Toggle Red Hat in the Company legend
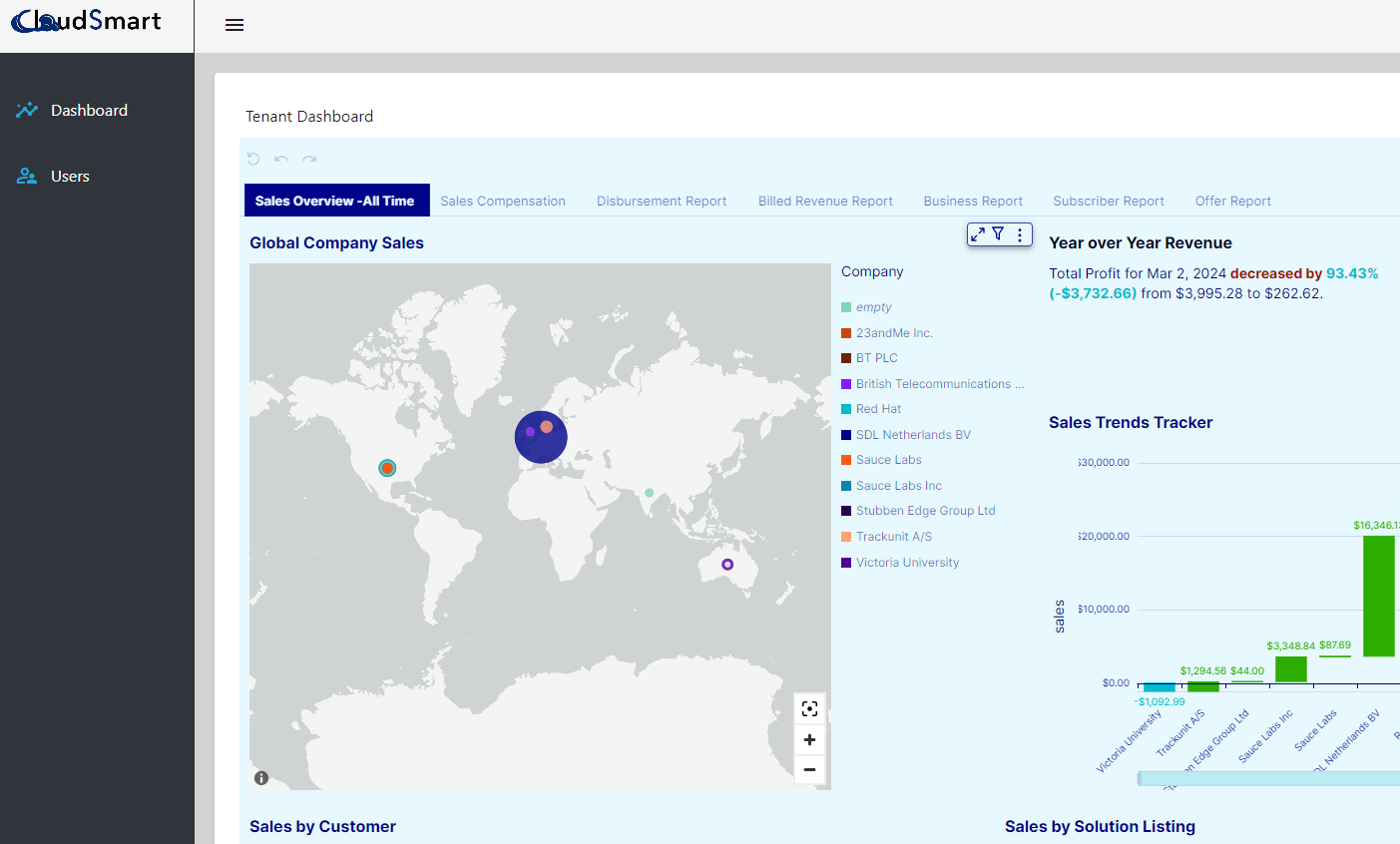The height and width of the screenshot is (844, 1400). 880,408
